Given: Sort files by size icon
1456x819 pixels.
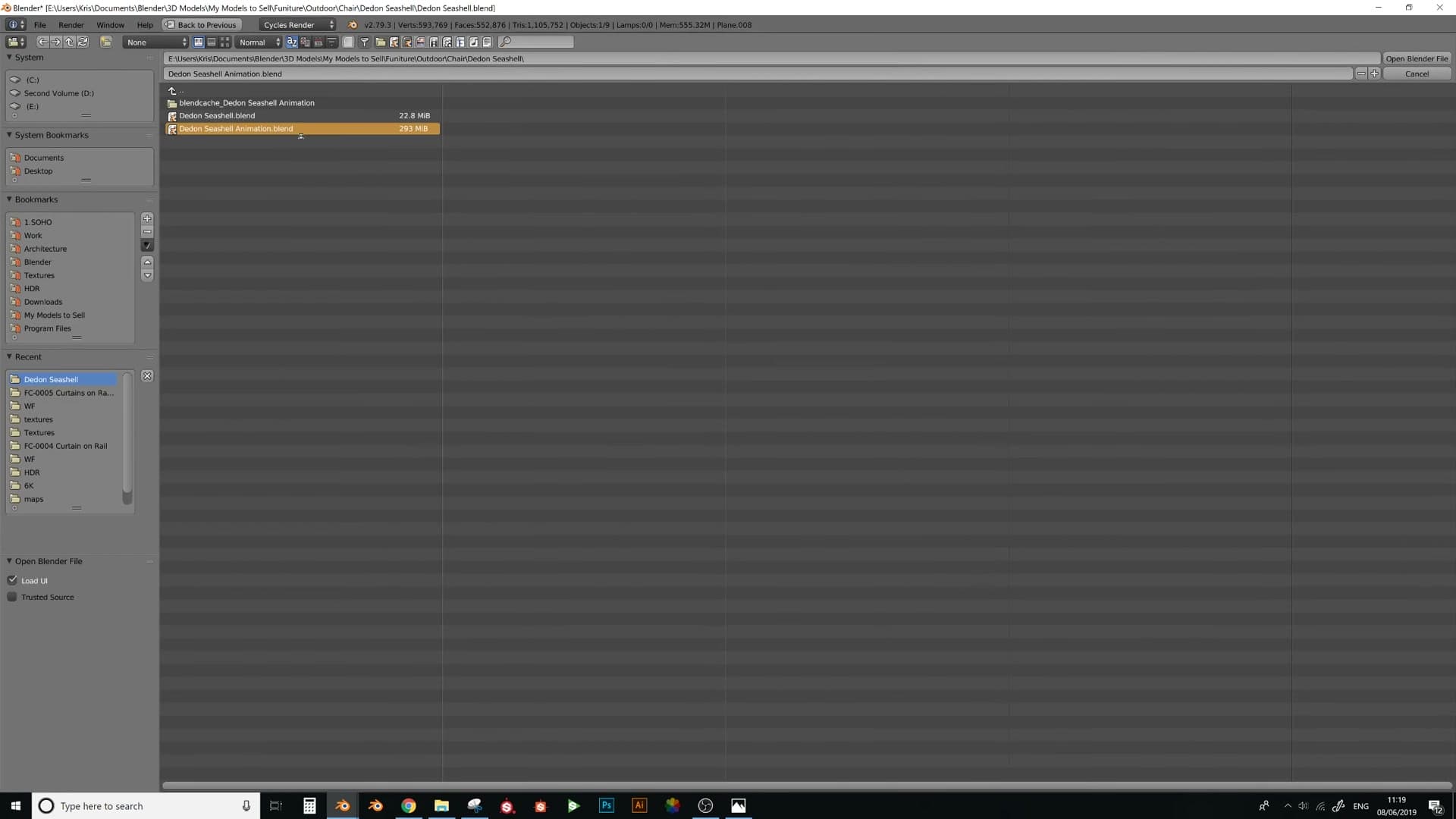Looking at the screenshot, I should (331, 42).
